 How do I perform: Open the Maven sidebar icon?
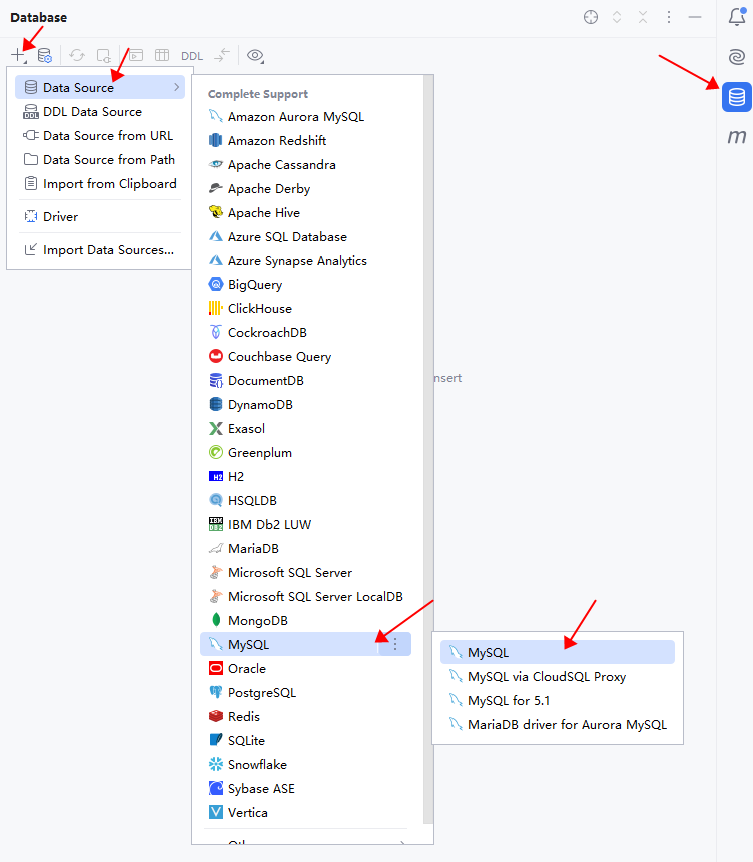737,137
